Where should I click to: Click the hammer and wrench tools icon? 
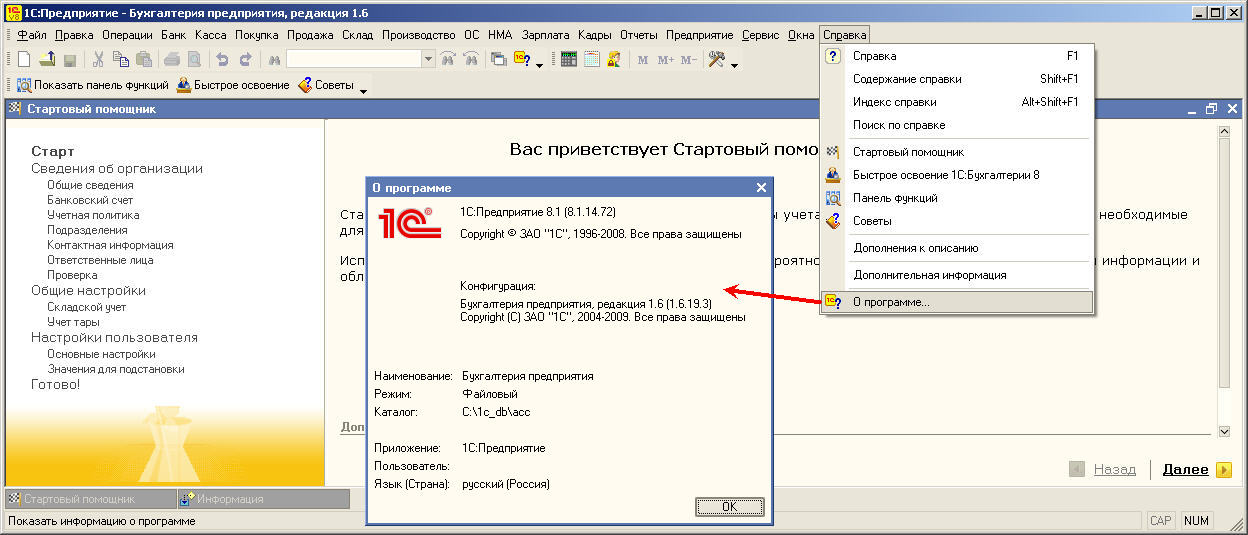point(716,60)
